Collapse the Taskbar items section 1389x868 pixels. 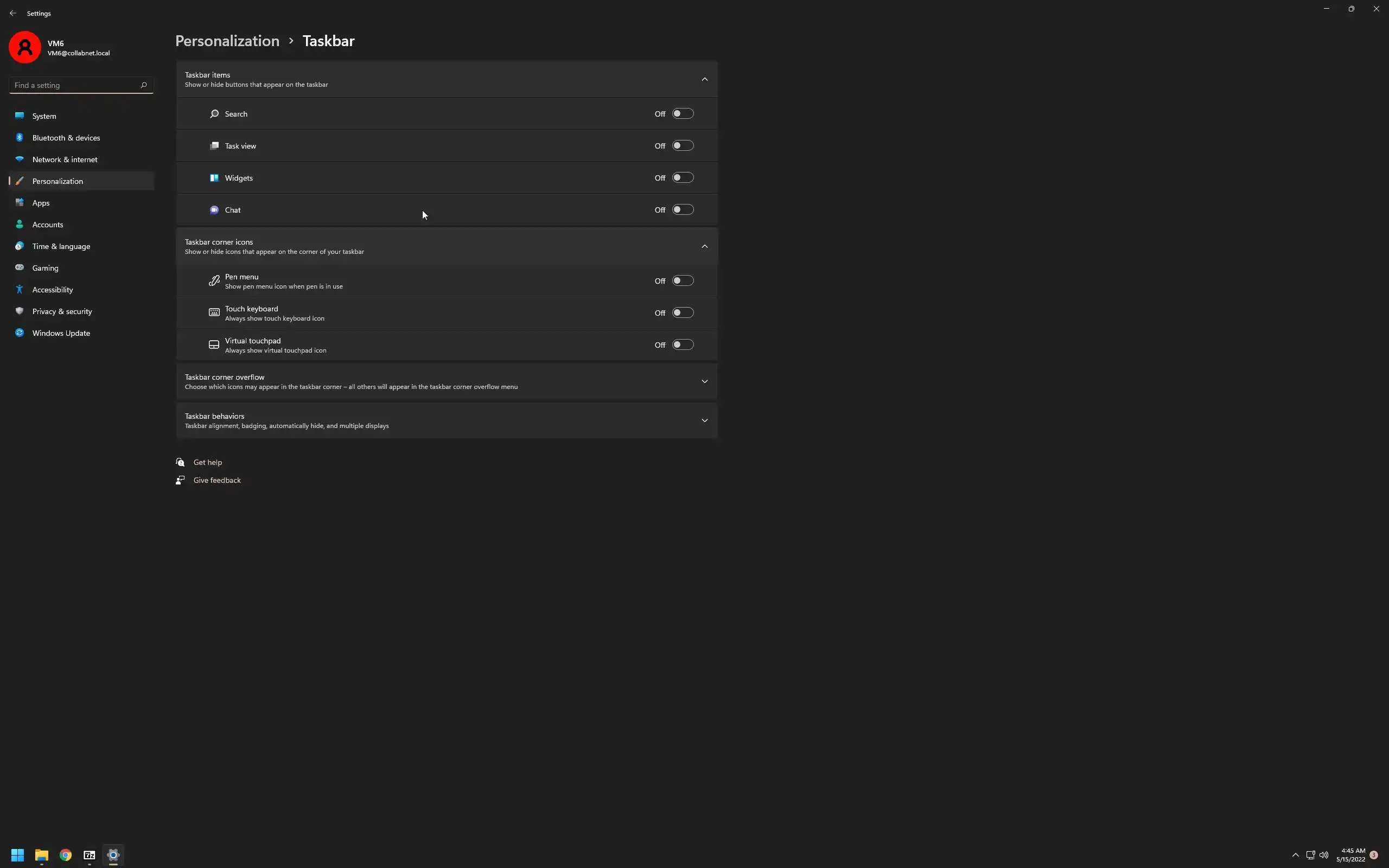point(704,79)
